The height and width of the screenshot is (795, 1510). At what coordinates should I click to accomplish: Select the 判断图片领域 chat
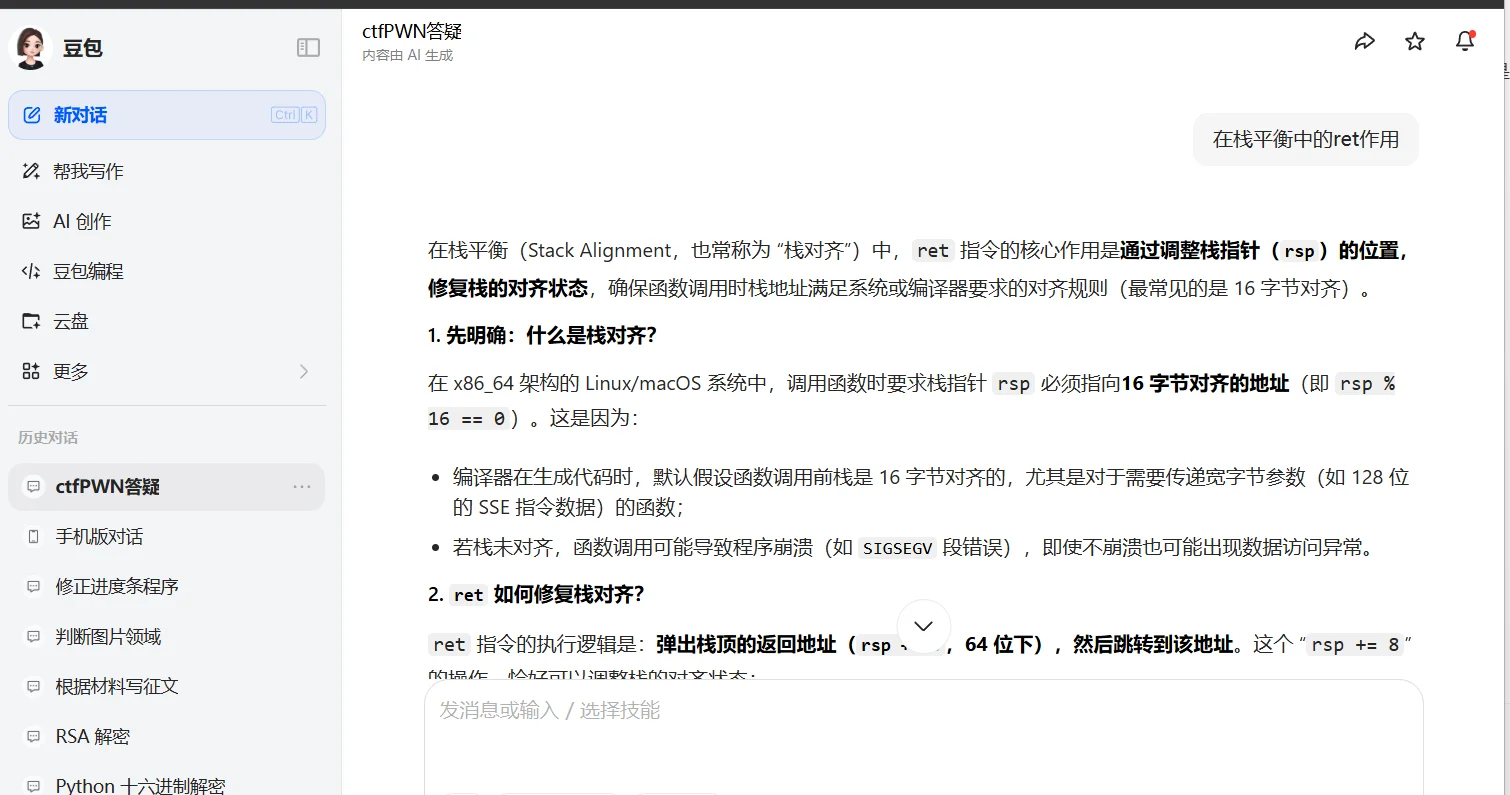pyautogui.click(x=108, y=637)
